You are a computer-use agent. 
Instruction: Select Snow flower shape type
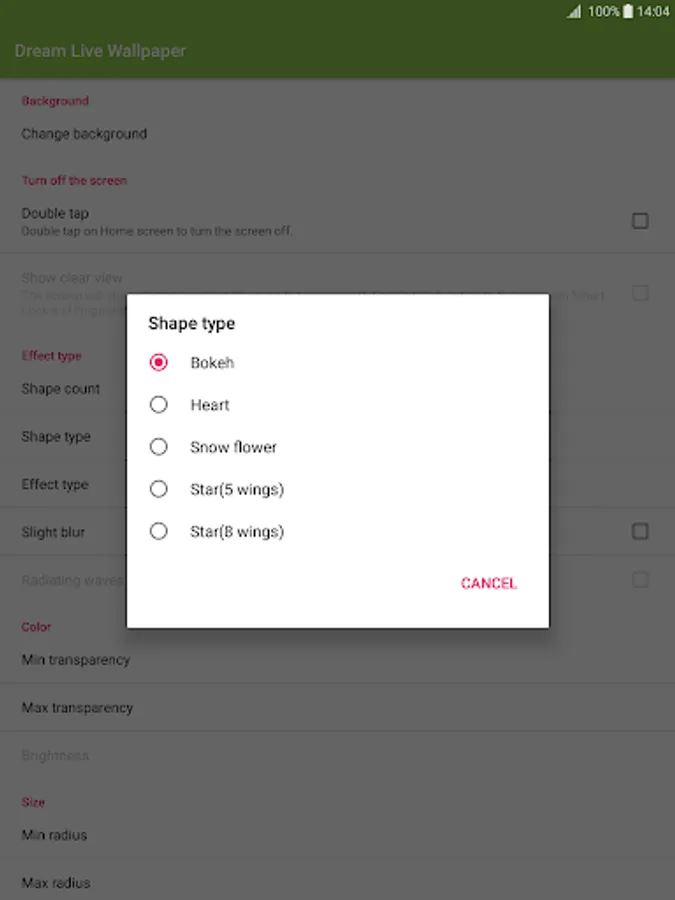[159, 447]
